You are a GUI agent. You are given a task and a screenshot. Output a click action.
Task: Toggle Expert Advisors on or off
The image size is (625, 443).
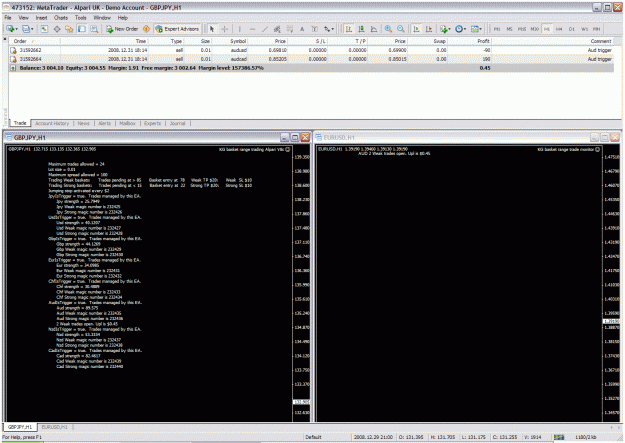177,29
